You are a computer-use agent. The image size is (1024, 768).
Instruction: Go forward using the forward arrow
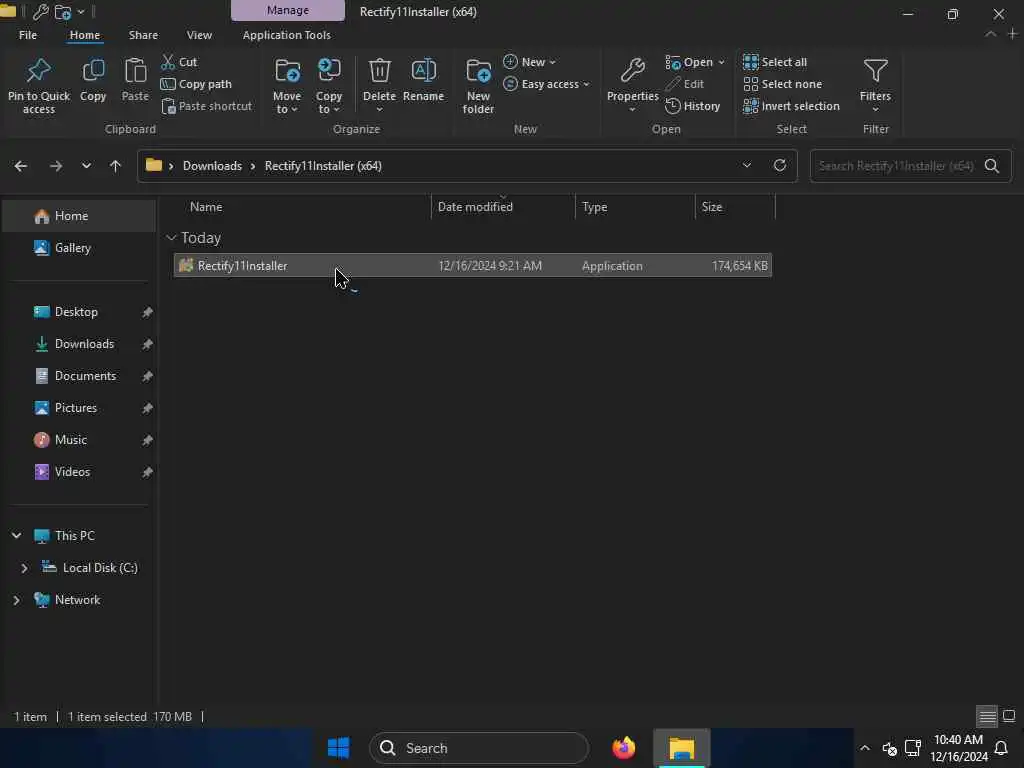click(56, 166)
